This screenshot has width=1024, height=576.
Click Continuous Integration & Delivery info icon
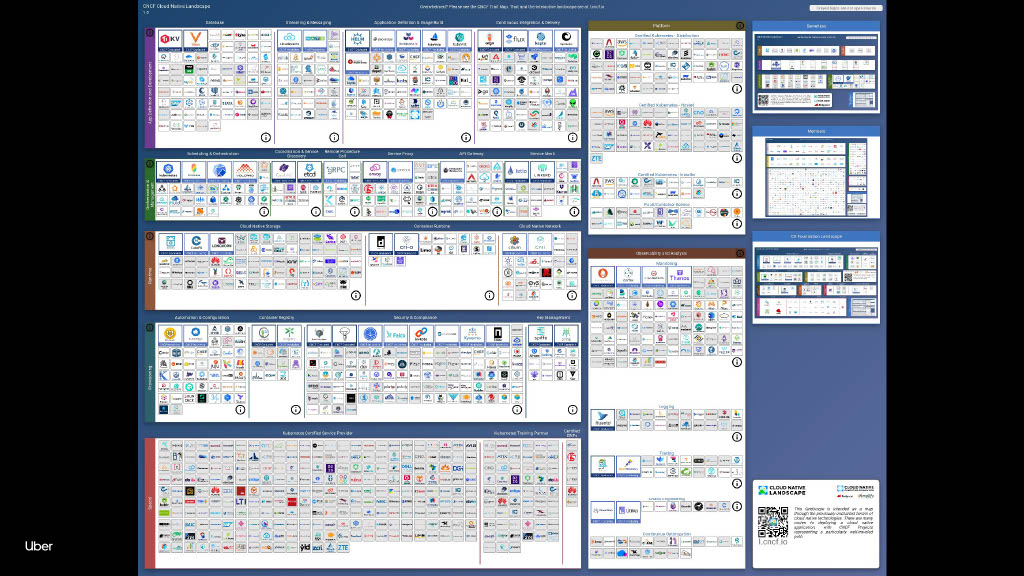(572, 137)
